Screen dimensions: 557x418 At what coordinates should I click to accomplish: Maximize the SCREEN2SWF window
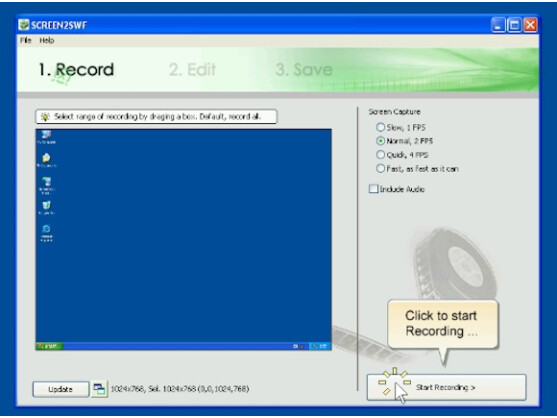tap(514, 25)
